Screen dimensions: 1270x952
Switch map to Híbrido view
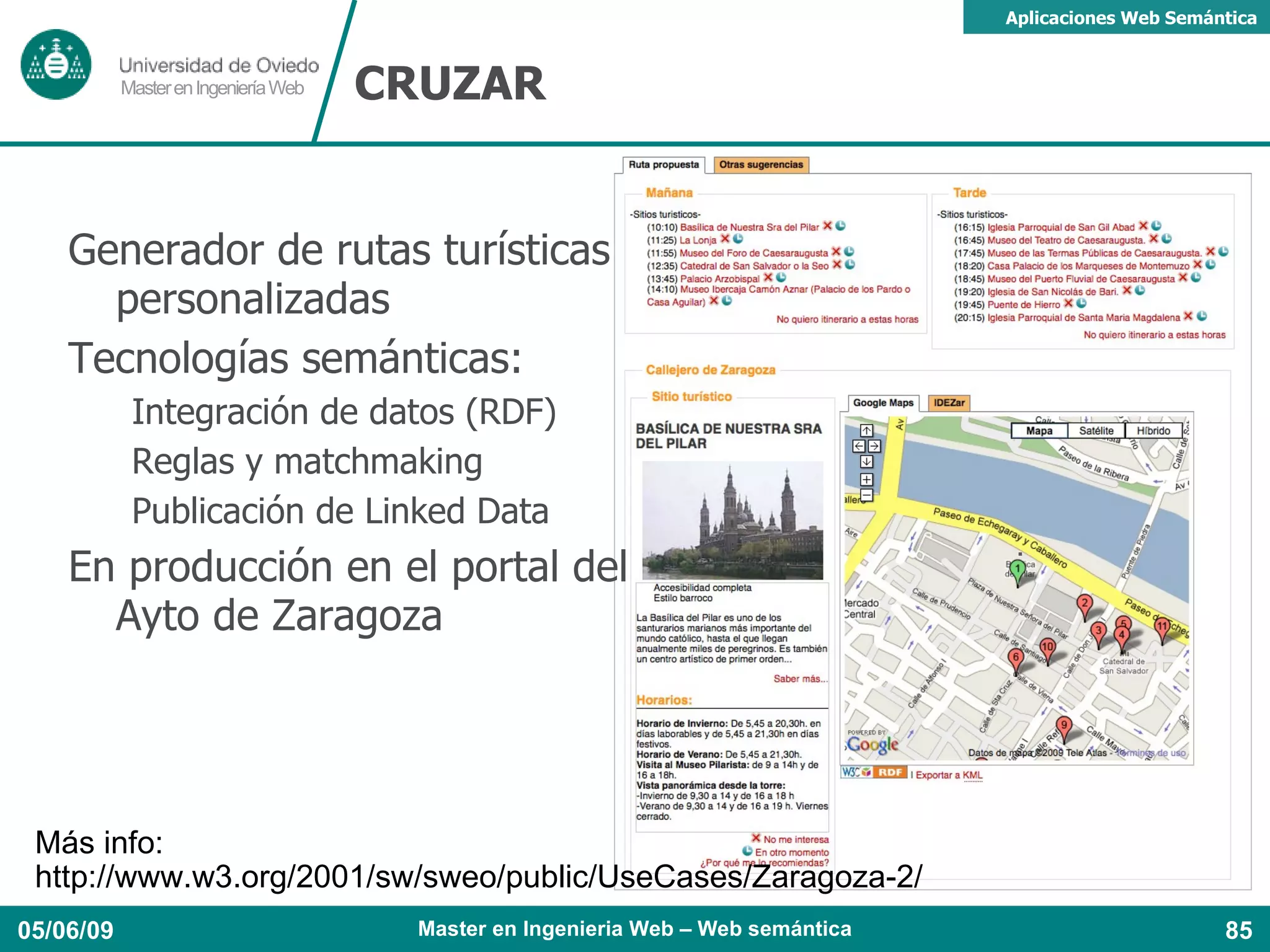(1153, 431)
